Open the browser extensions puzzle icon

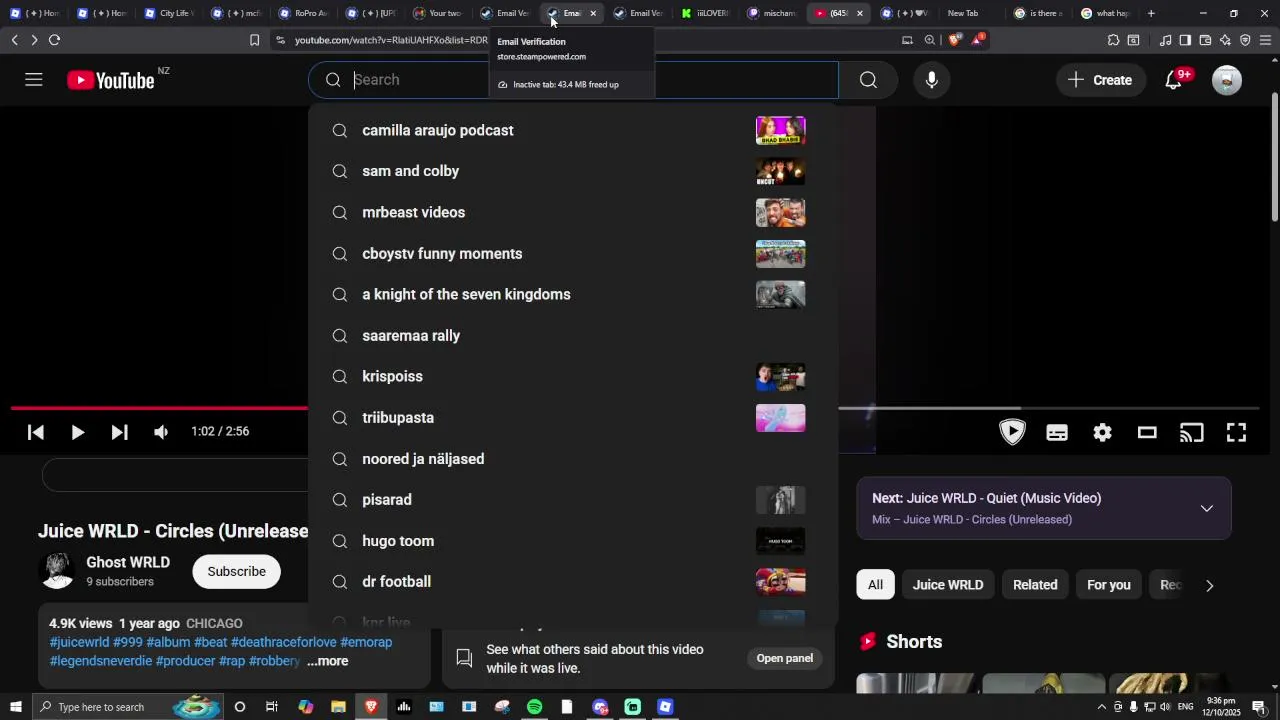(x=1113, y=40)
